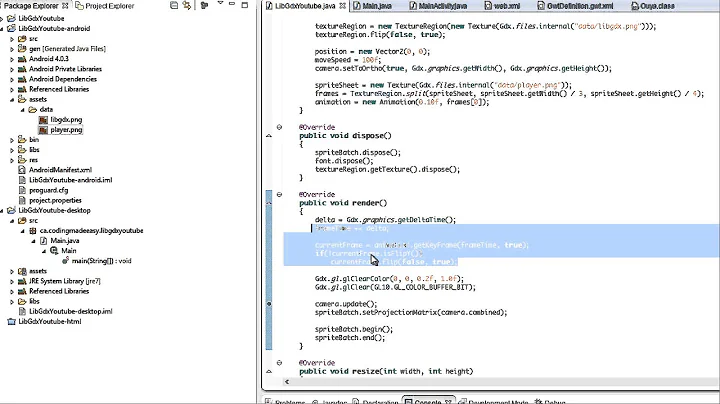Click the AndroidManifest.xml file icon
Image resolution: width=720 pixels, height=404 pixels.
coord(22,170)
